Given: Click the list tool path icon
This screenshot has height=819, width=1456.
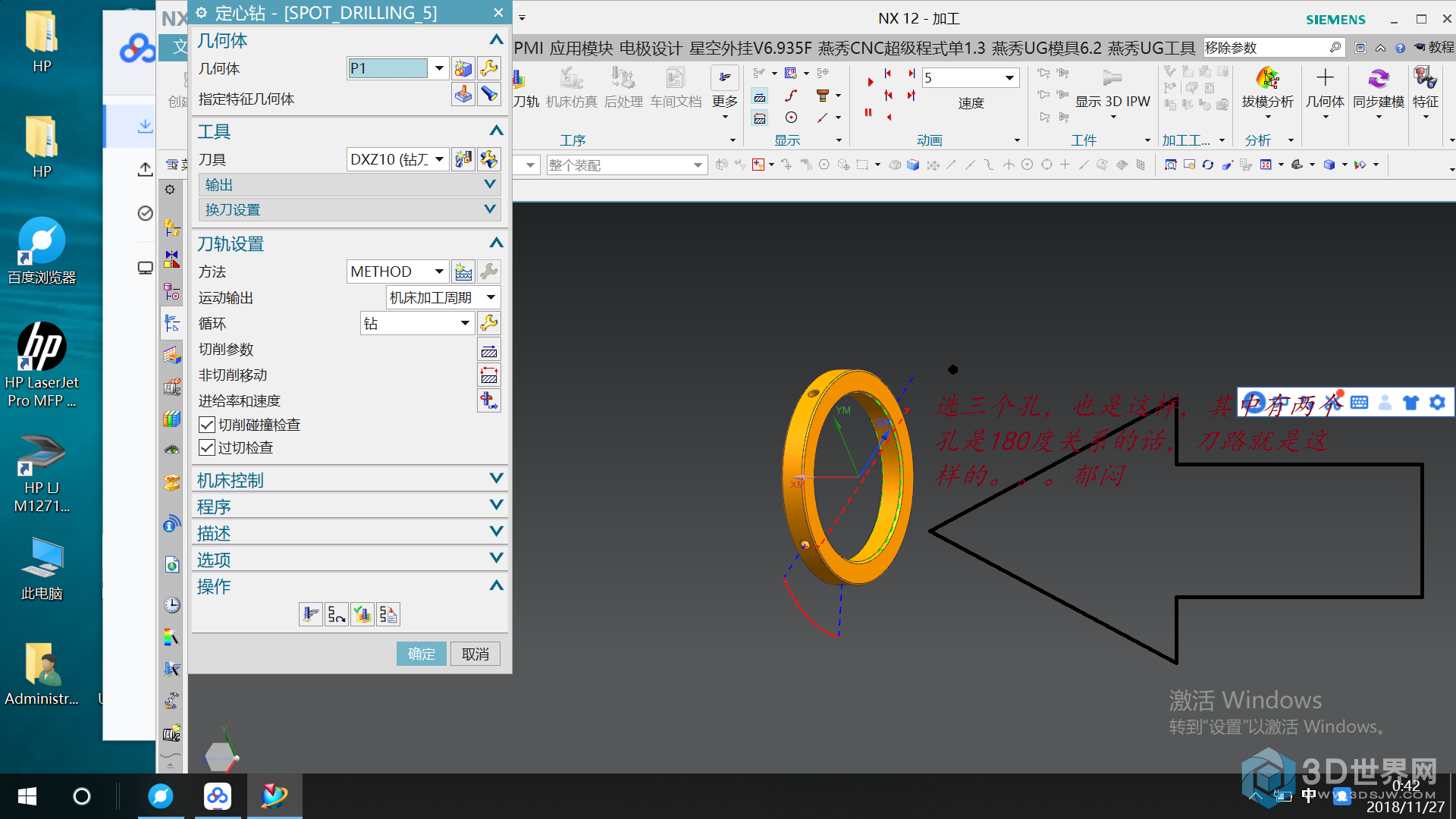Looking at the screenshot, I should pyautogui.click(x=388, y=614).
